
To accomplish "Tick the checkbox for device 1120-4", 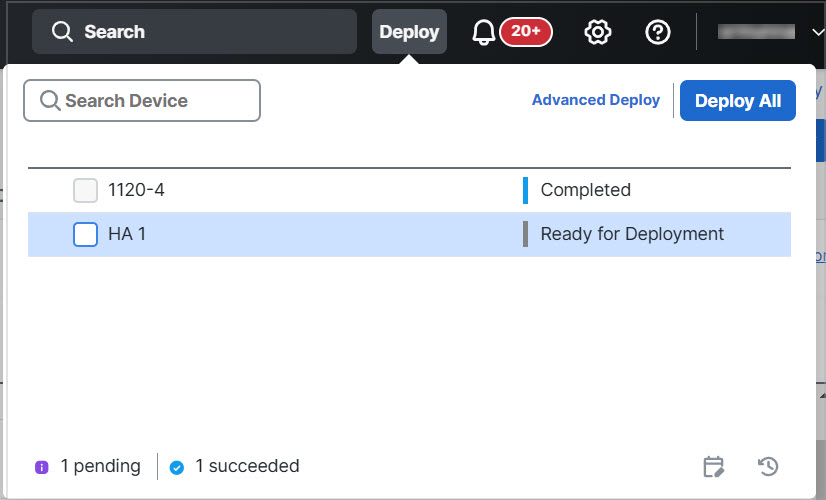I will click(86, 190).
